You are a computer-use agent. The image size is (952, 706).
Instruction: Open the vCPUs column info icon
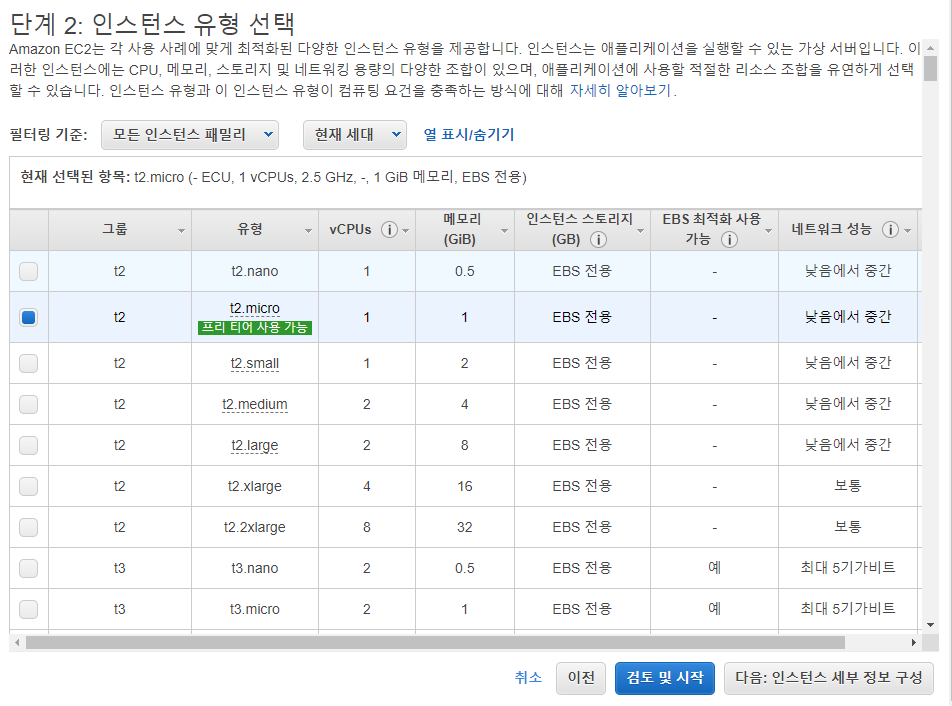(x=389, y=229)
